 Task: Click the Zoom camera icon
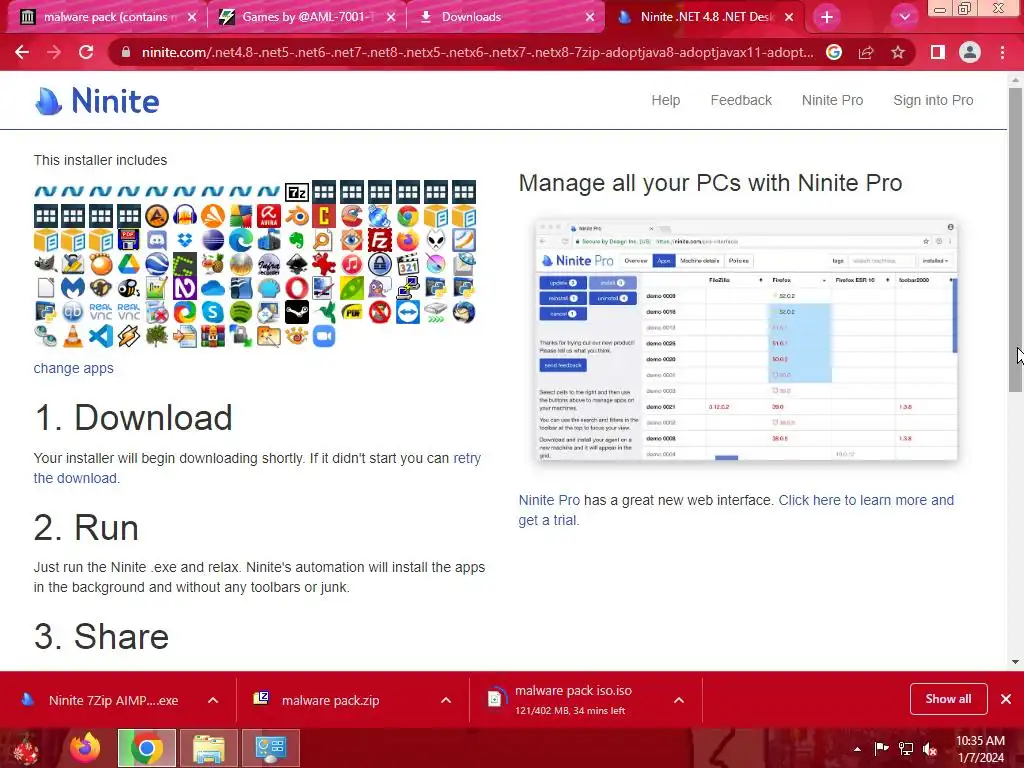pyautogui.click(x=324, y=336)
